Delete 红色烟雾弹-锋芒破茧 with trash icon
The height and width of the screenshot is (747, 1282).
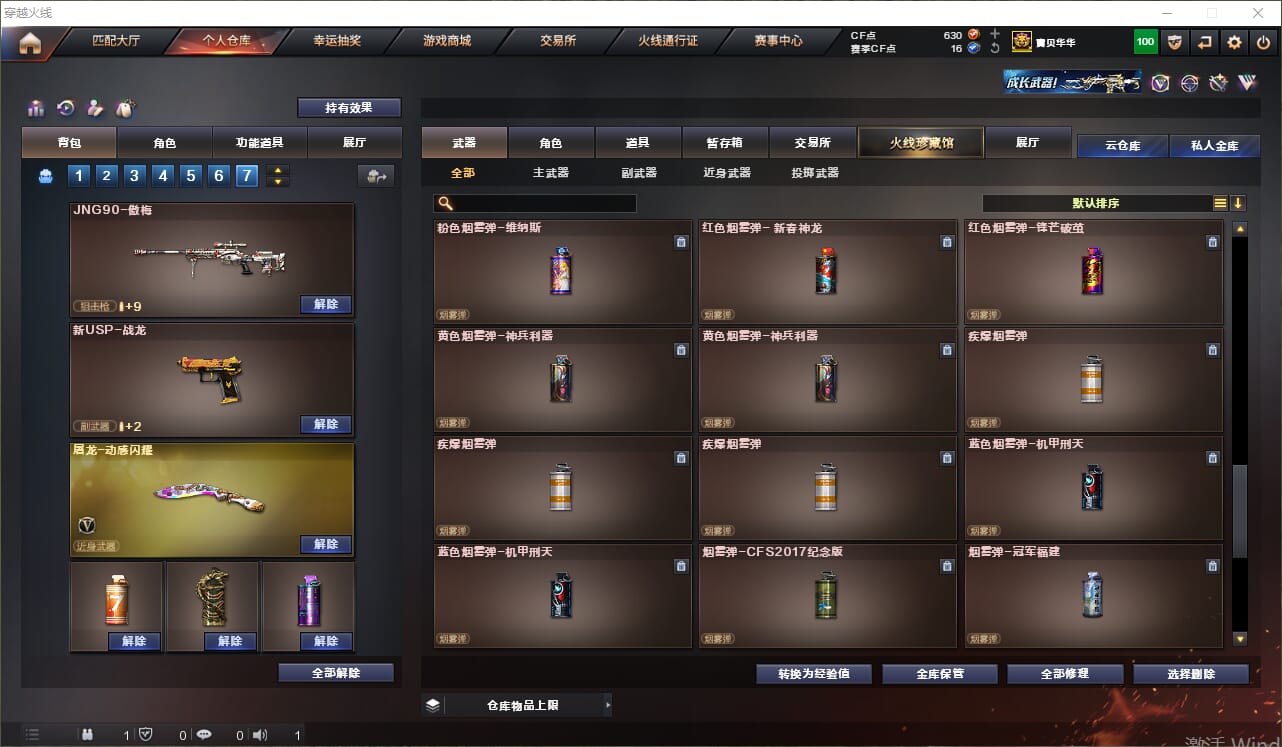1213,242
